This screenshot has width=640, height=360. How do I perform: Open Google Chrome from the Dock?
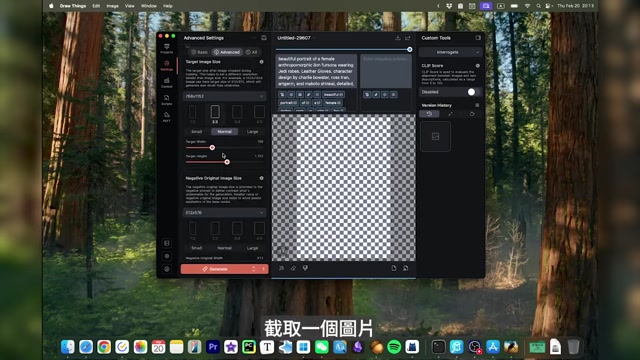click(104, 347)
